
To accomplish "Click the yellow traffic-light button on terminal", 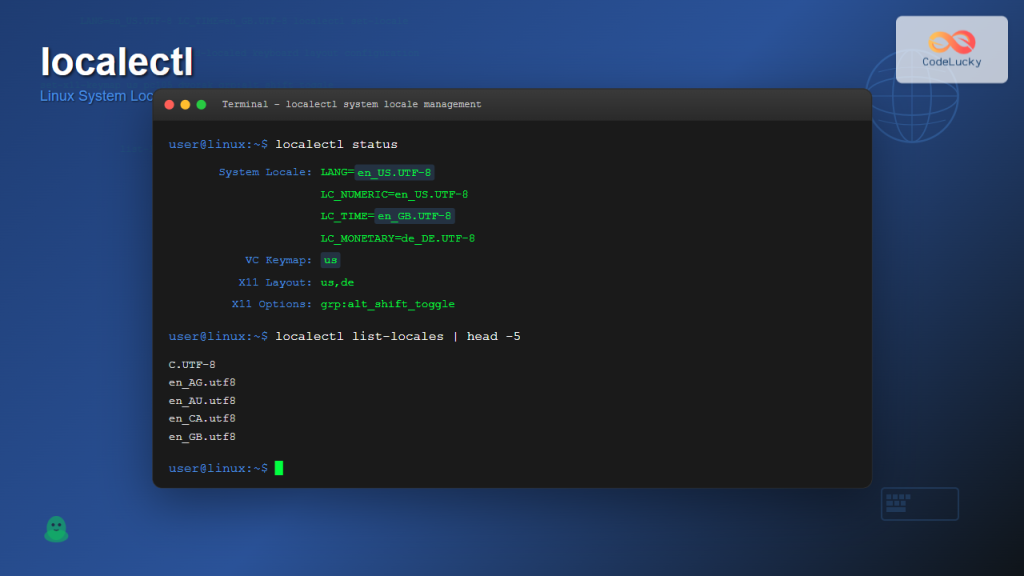I will pos(184,103).
